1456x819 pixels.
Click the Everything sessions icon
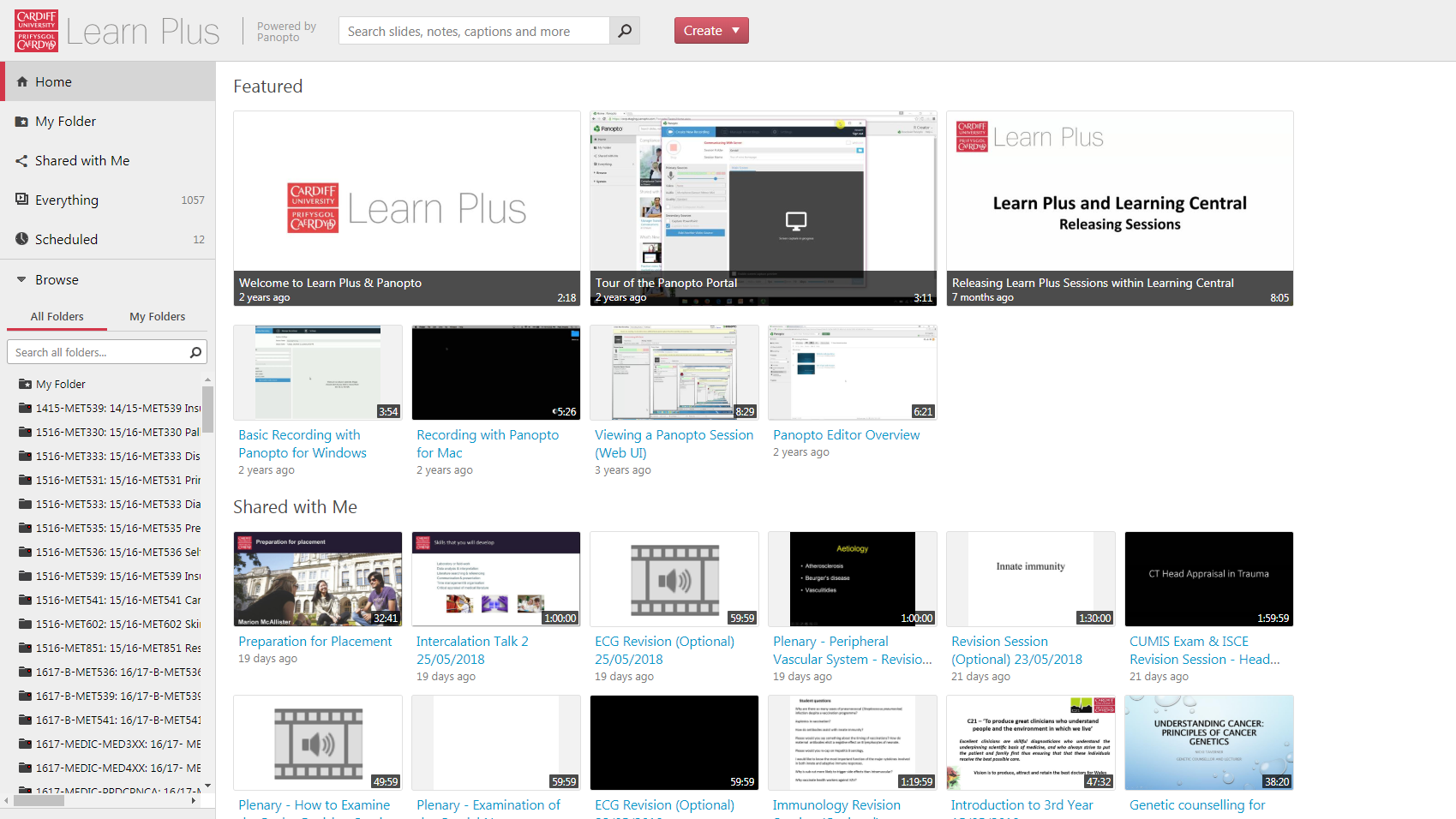22,200
